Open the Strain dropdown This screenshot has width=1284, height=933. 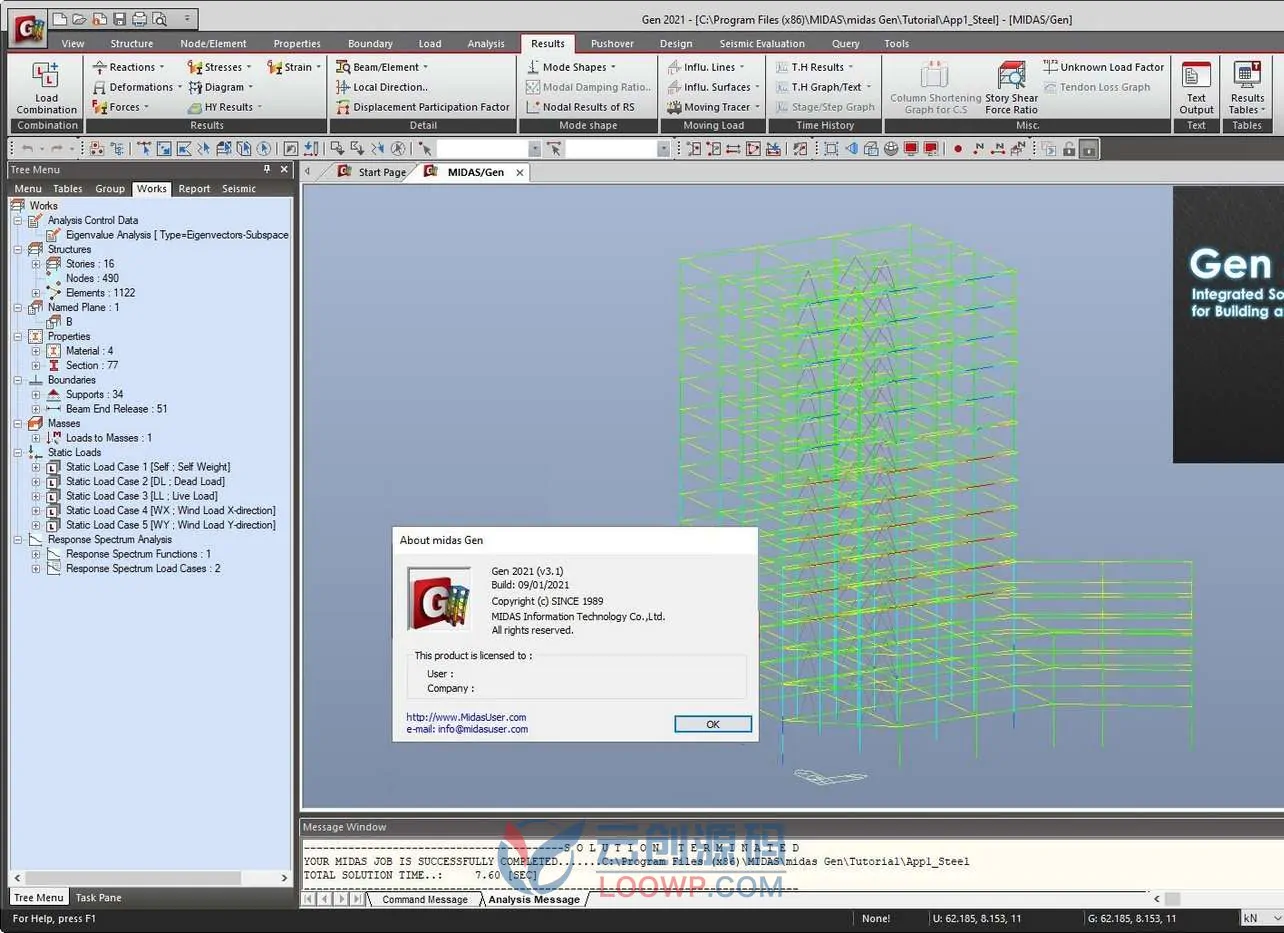point(294,67)
